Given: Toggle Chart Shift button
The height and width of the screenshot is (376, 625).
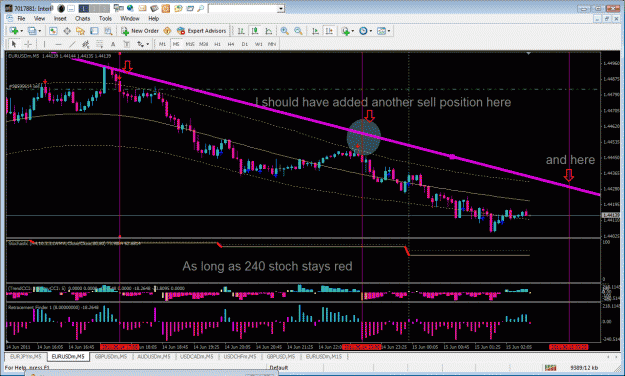Looking at the screenshot, I should [329, 31].
